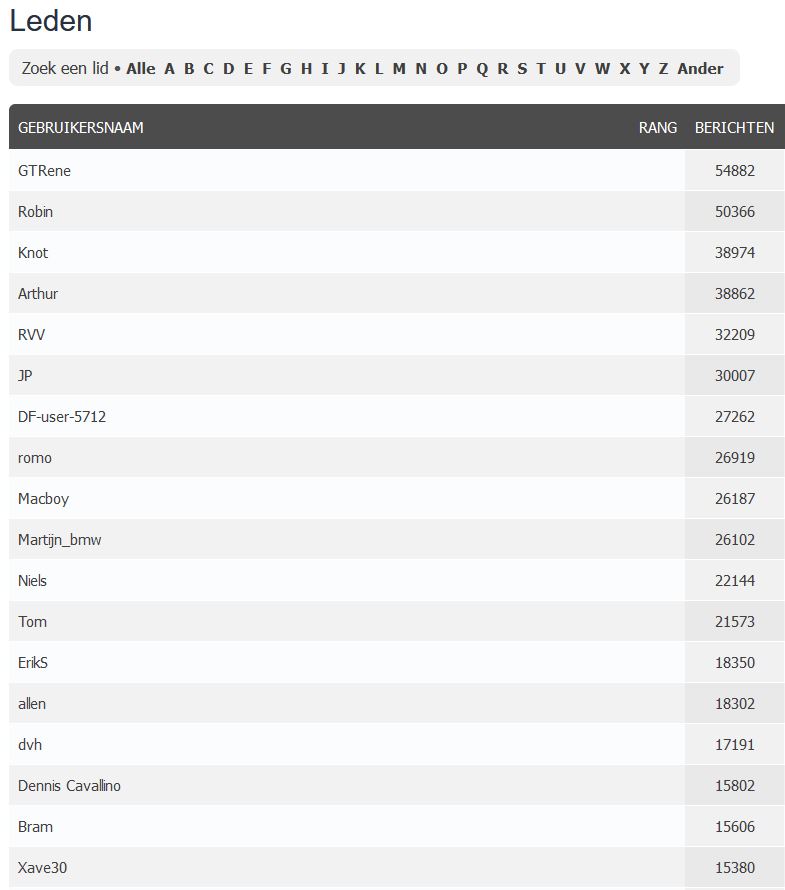The width and height of the screenshot is (785, 890).
Task: Open Robin's profile
Action: pyautogui.click(x=35, y=212)
